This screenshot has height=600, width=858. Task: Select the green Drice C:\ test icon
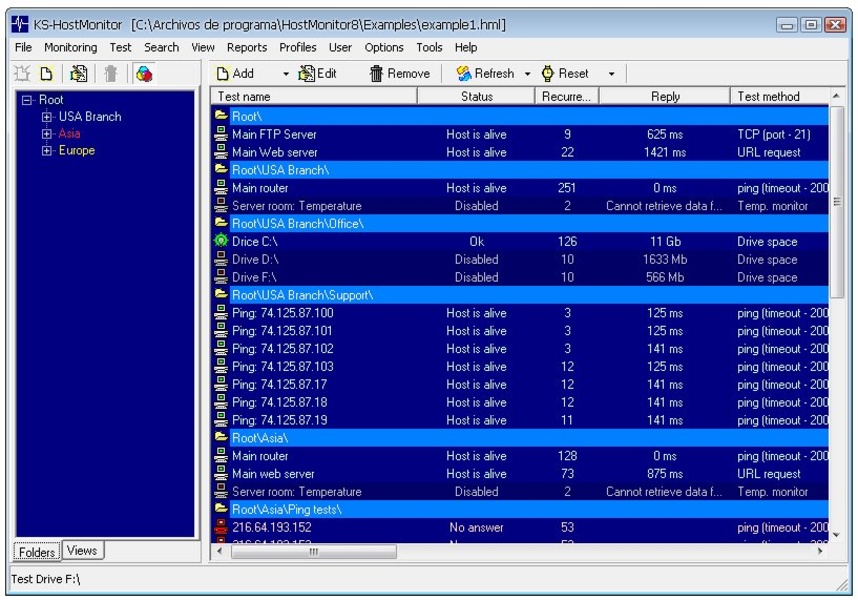(221, 242)
